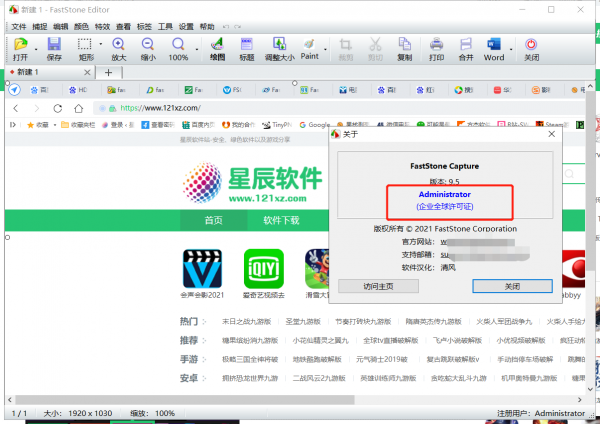Viewport: 600px width, 424px height.
Task: Add a new tab with plus button
Action: coord(109,72)
